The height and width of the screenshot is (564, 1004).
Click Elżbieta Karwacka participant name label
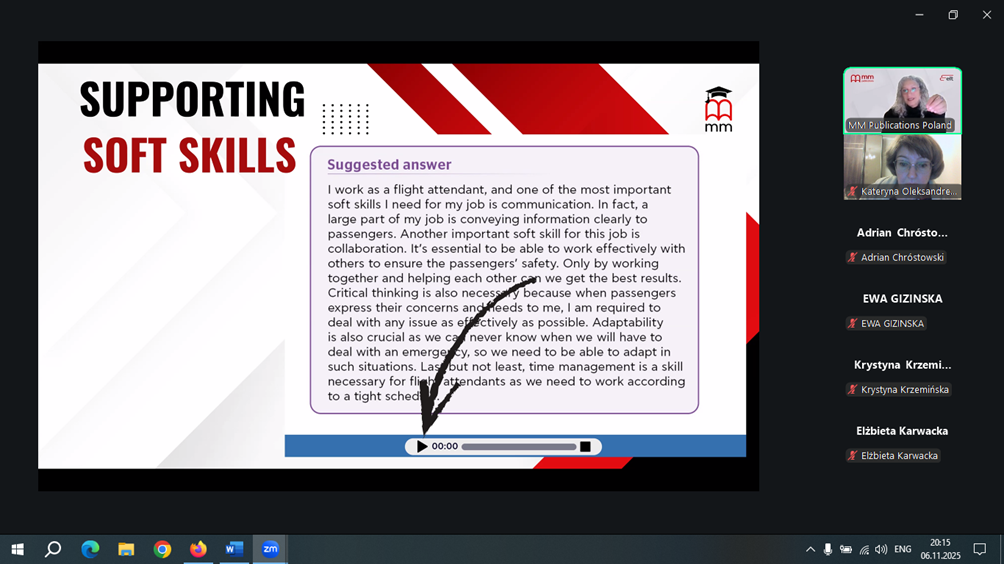click(x=899, y=456)
